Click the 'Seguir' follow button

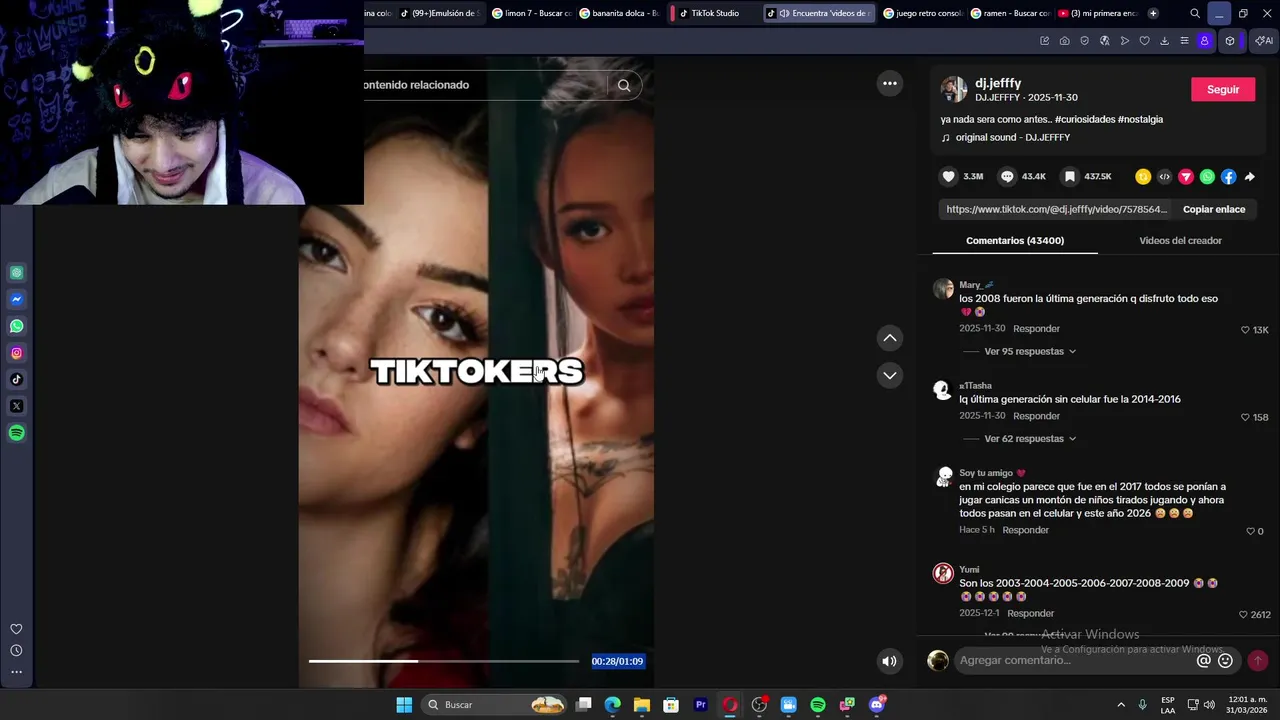pyautogui.click(x=1223, y=89)
